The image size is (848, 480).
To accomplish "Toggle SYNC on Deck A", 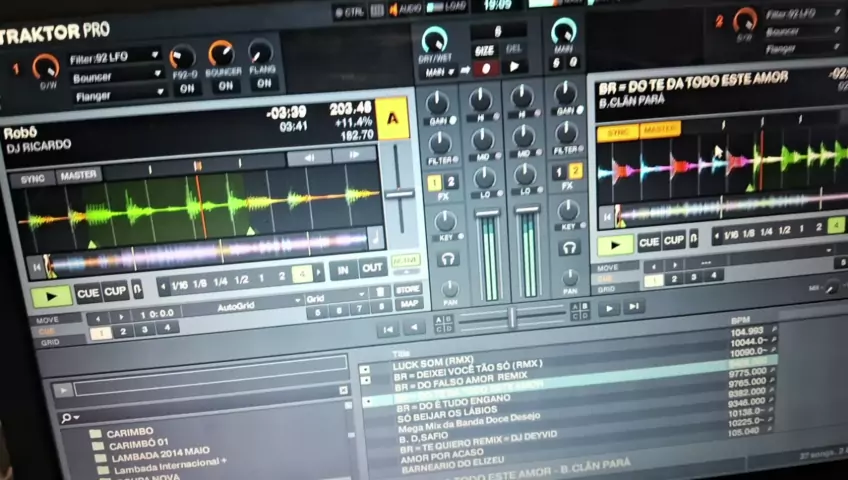I will (33, 178).
